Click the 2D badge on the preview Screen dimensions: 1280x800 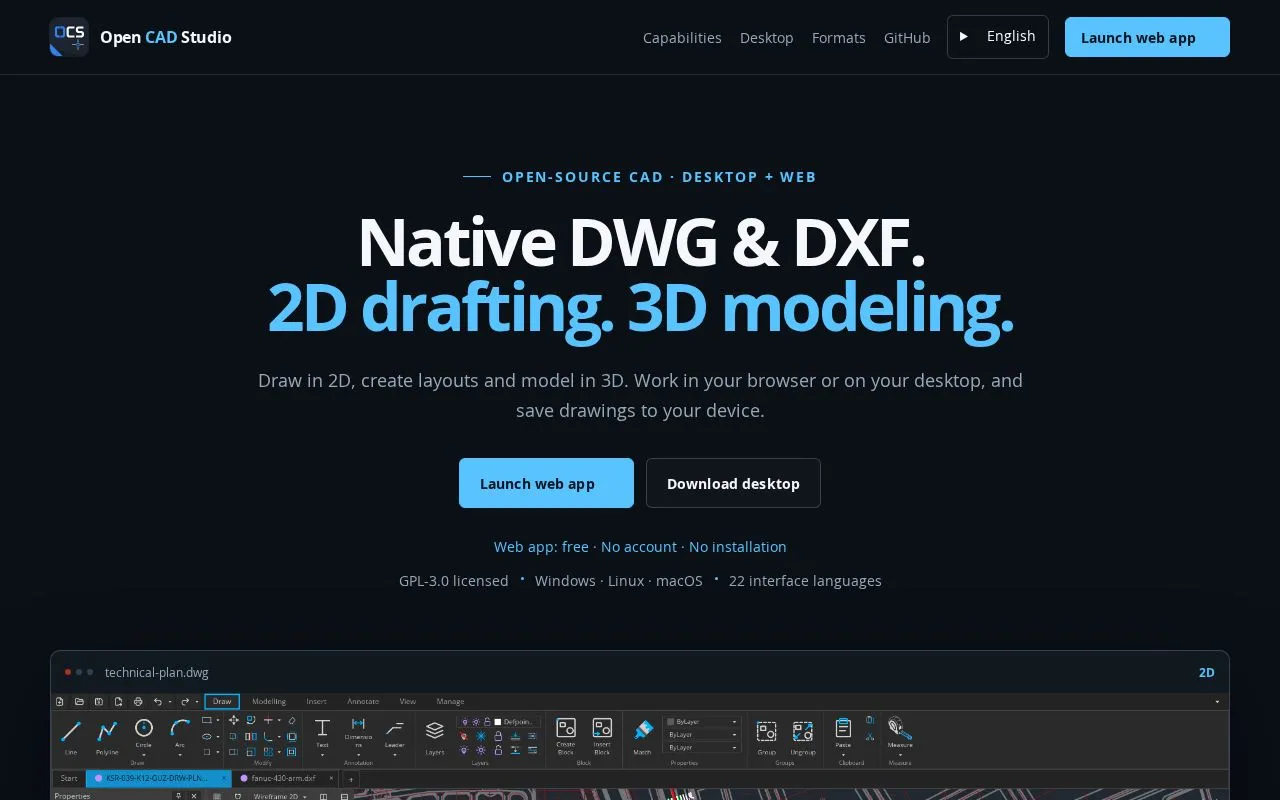pos(1207,672)
